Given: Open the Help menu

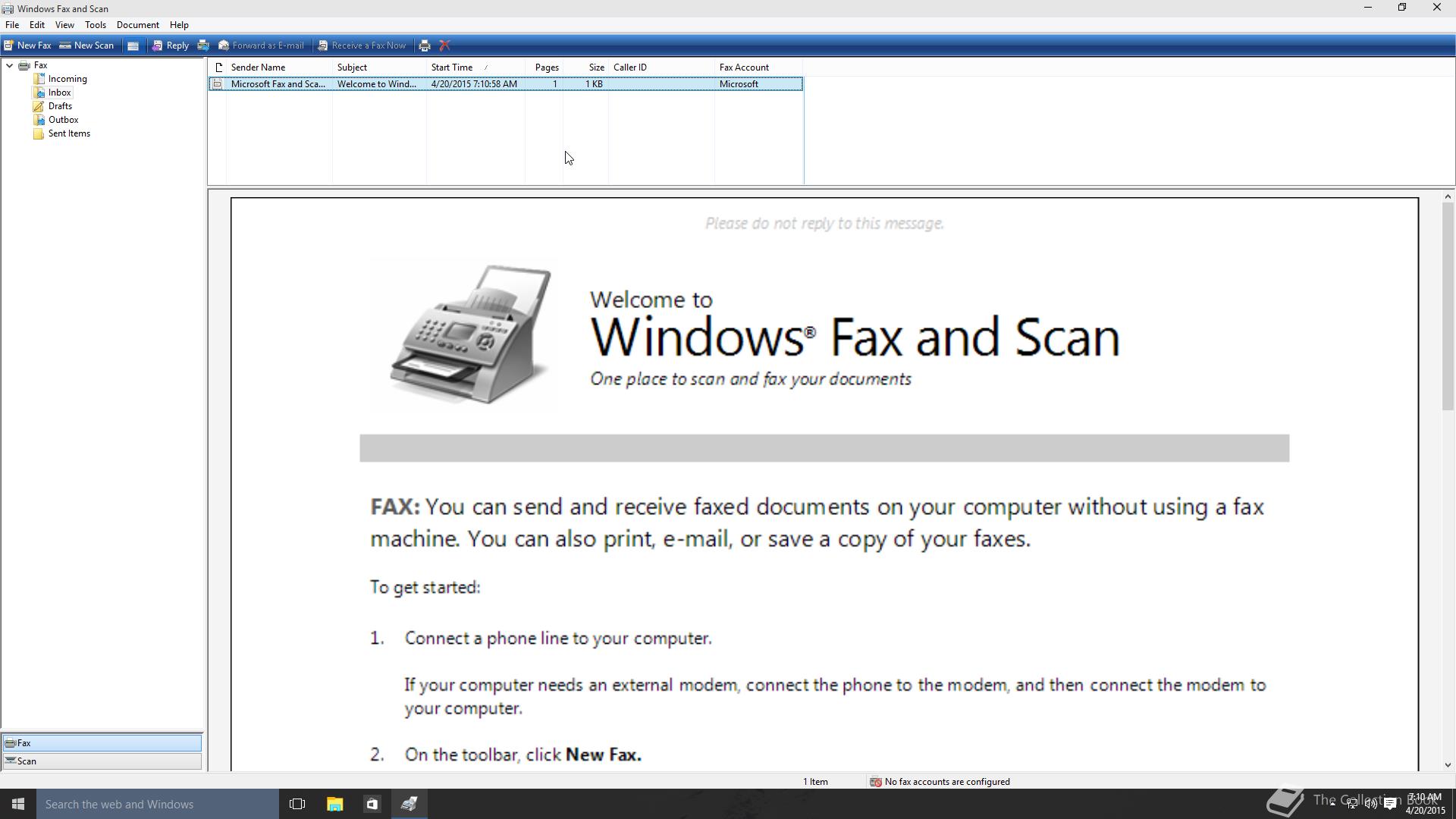Looking at the screenshot, I should coord(179,25).
